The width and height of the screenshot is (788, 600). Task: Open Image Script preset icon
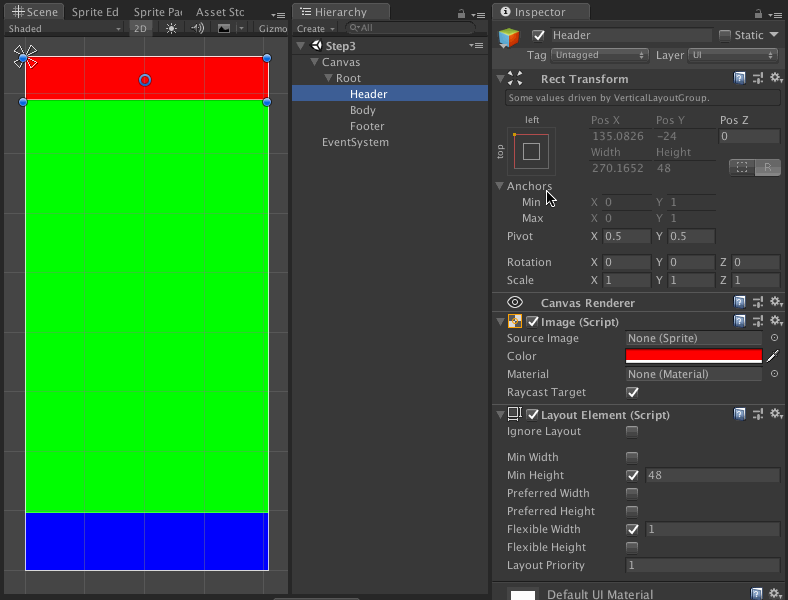click(x=758, y=321)
